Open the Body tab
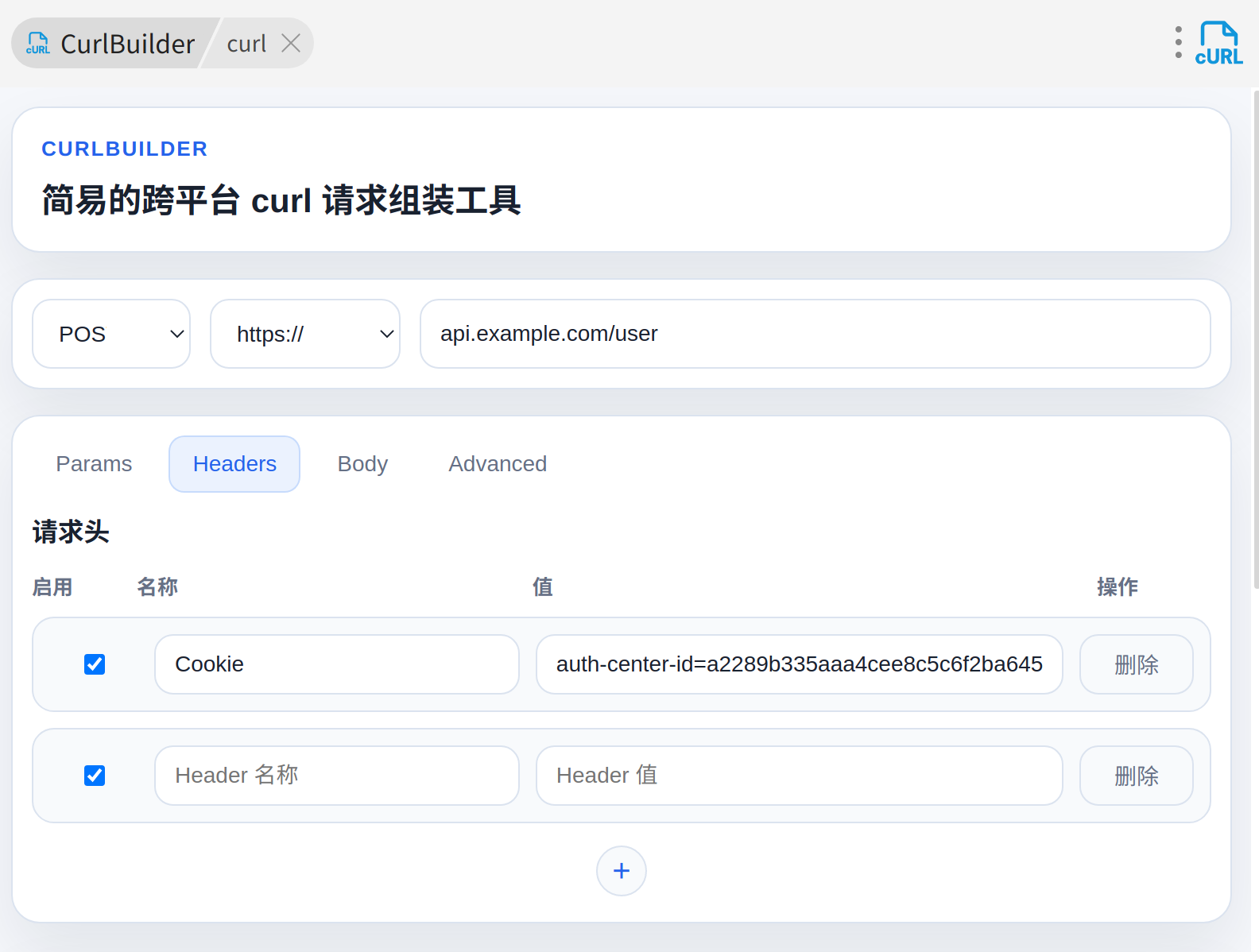1259x952 pixels. pyautogui.click(x=362, y=464)
